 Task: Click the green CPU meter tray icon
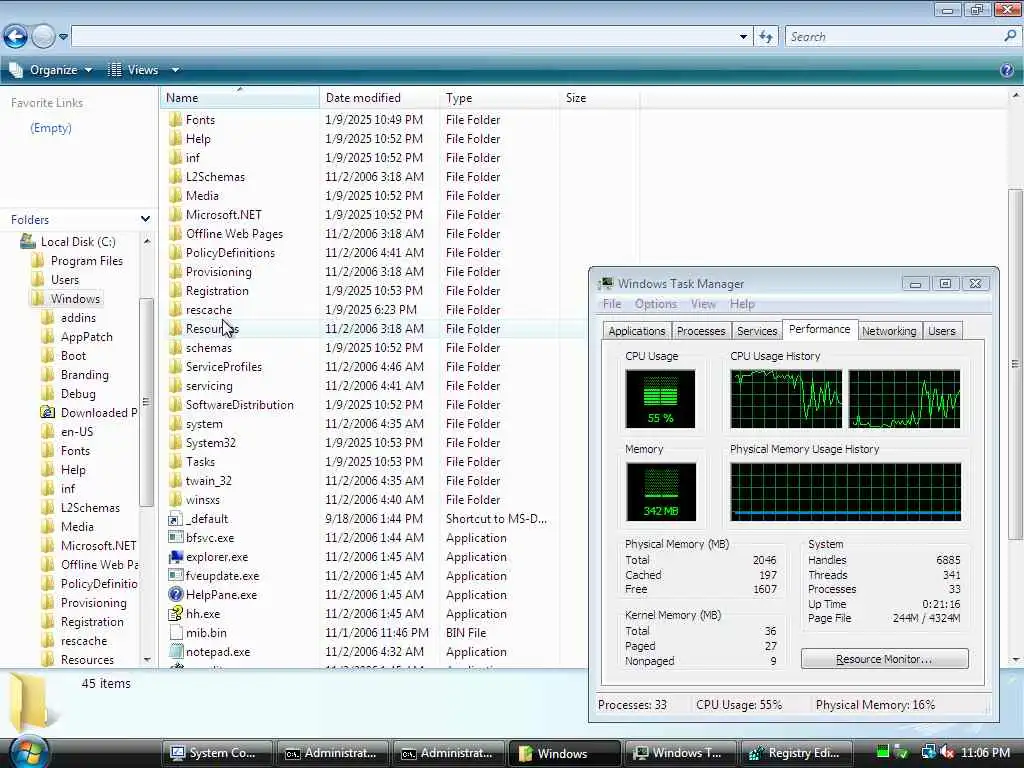(883, 752)
